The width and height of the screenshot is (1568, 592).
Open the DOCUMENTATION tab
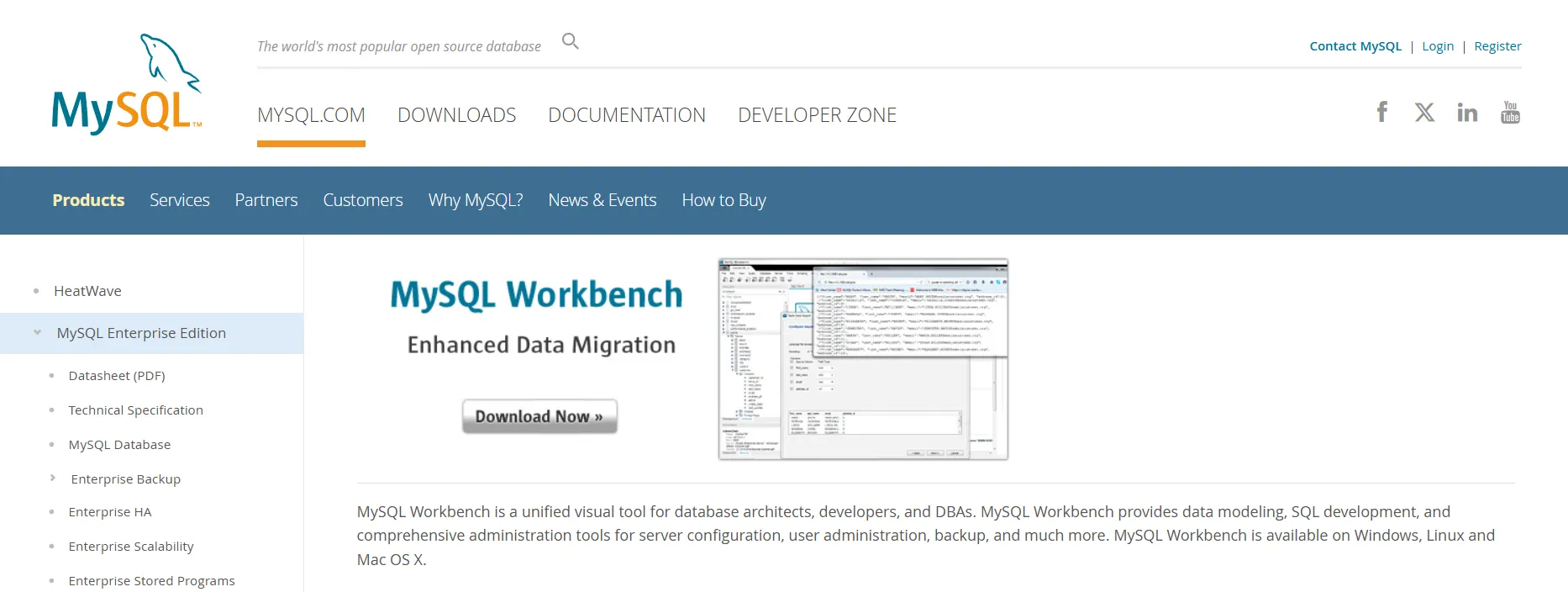(627, 115)
